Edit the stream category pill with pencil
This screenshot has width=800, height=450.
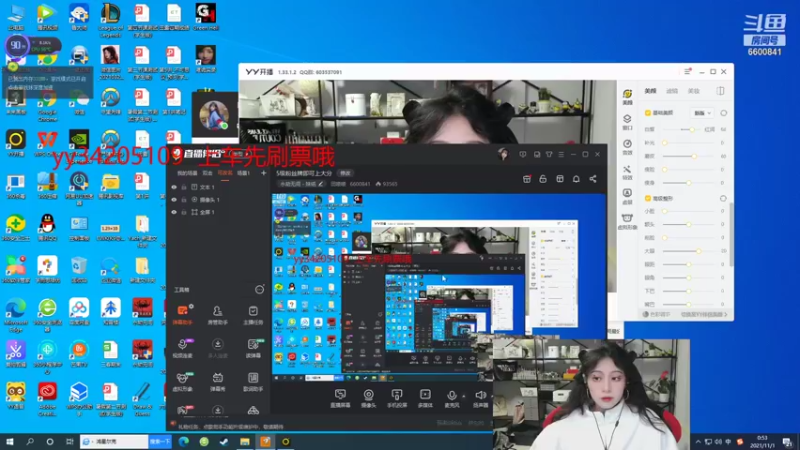tap(302, 184)
